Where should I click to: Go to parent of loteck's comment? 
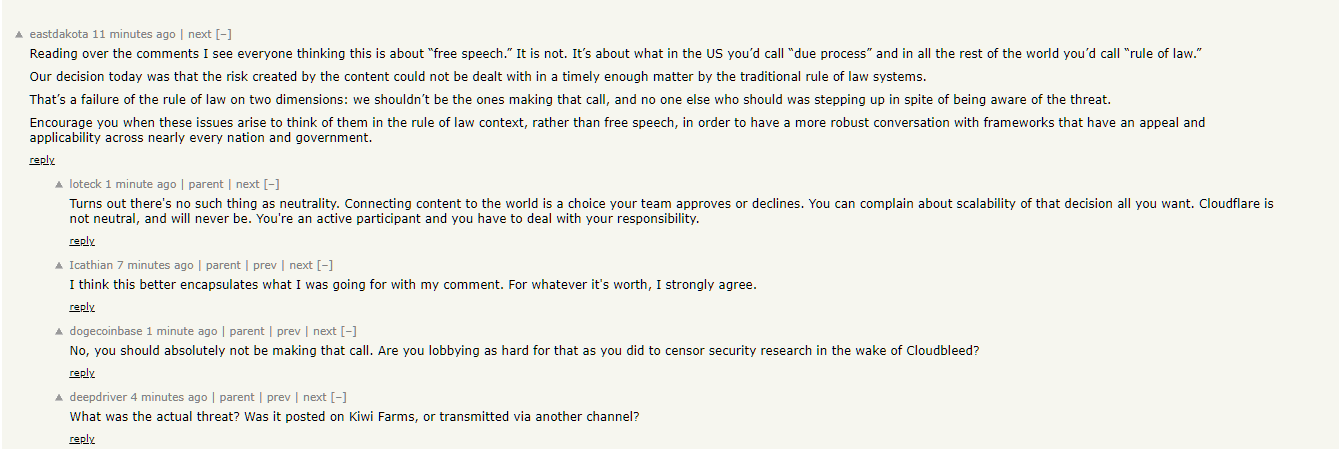pyautogui.click(x=206, y=184)
